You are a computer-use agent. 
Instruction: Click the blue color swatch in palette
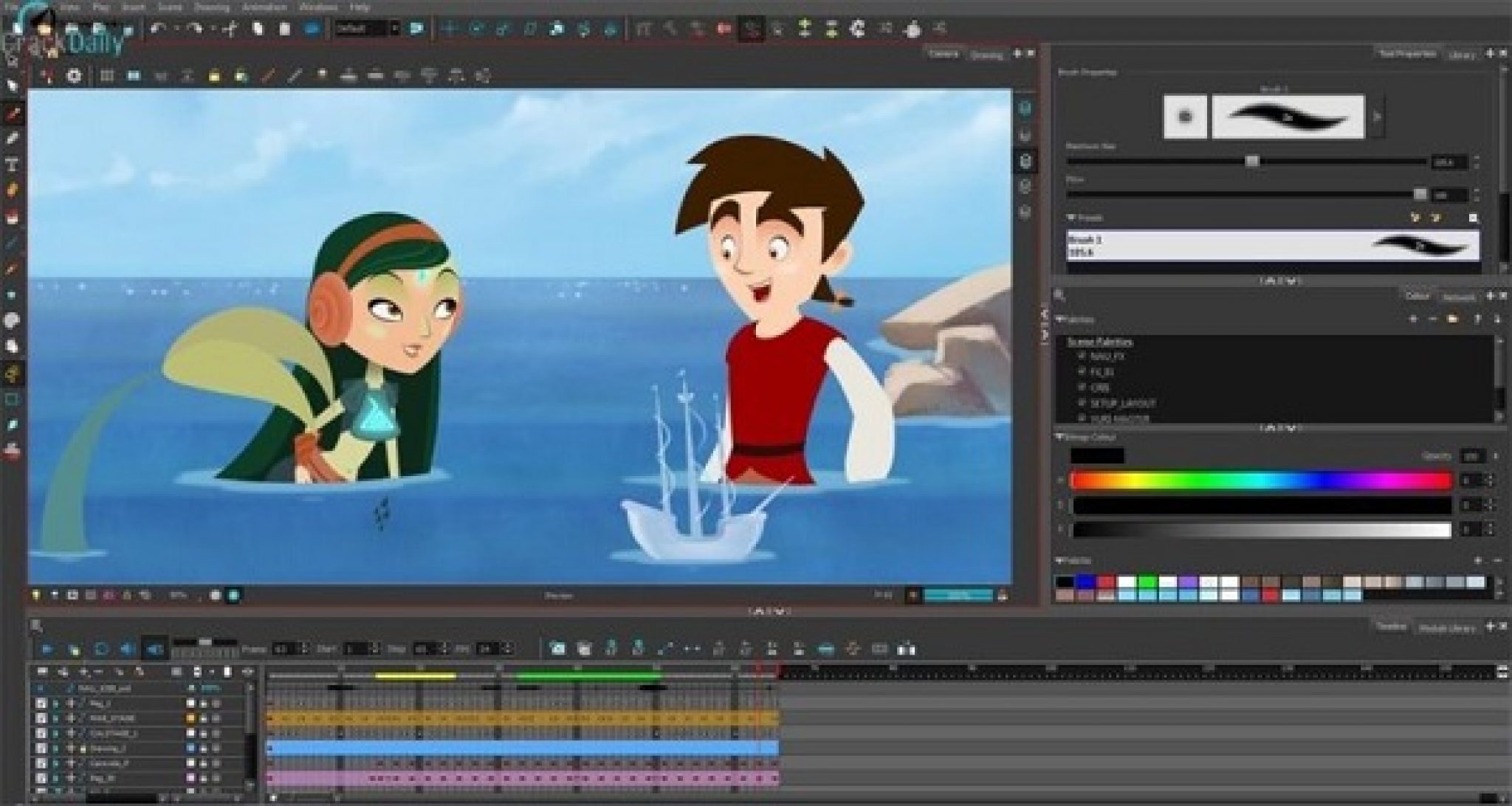[1085, 582]
